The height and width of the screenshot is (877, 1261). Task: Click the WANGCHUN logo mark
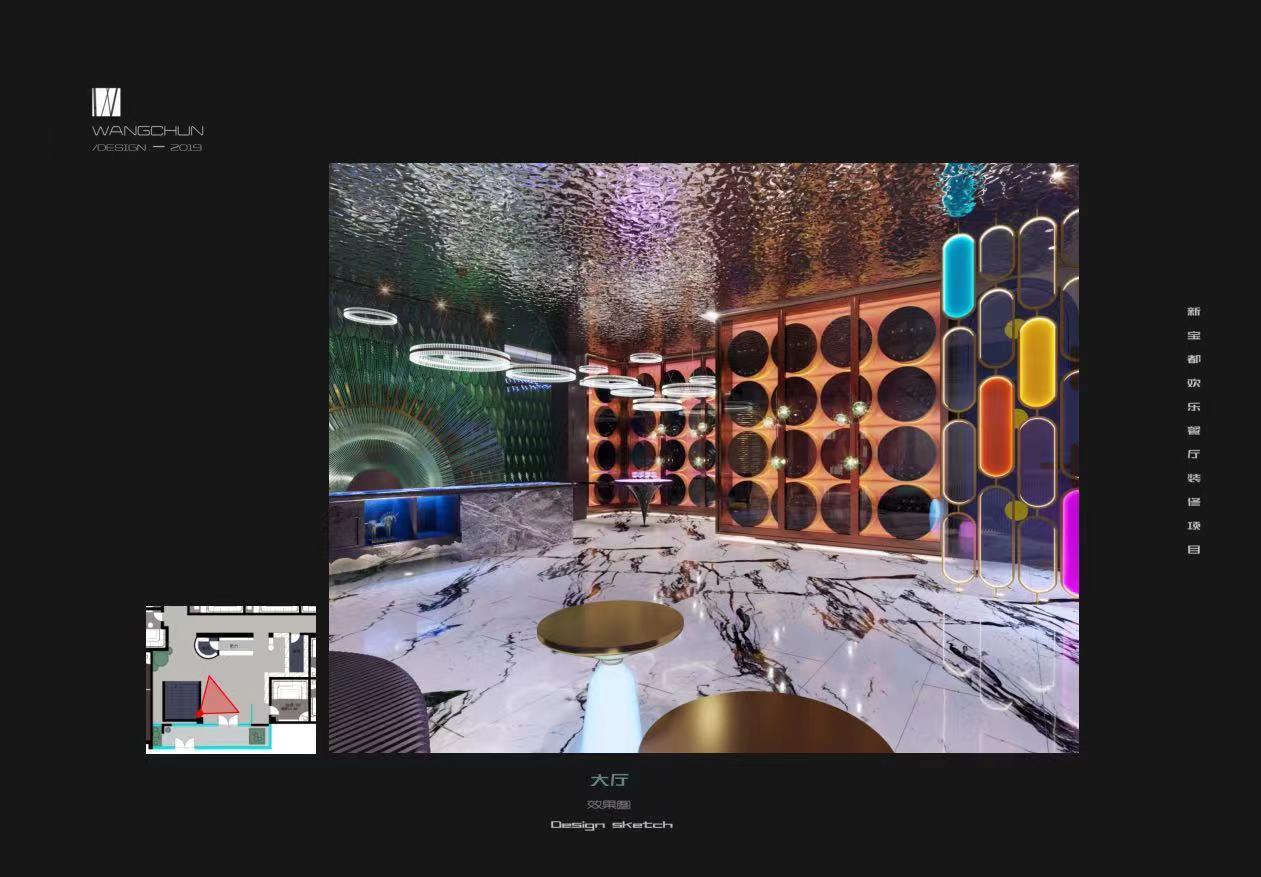[x=106, y=102]
